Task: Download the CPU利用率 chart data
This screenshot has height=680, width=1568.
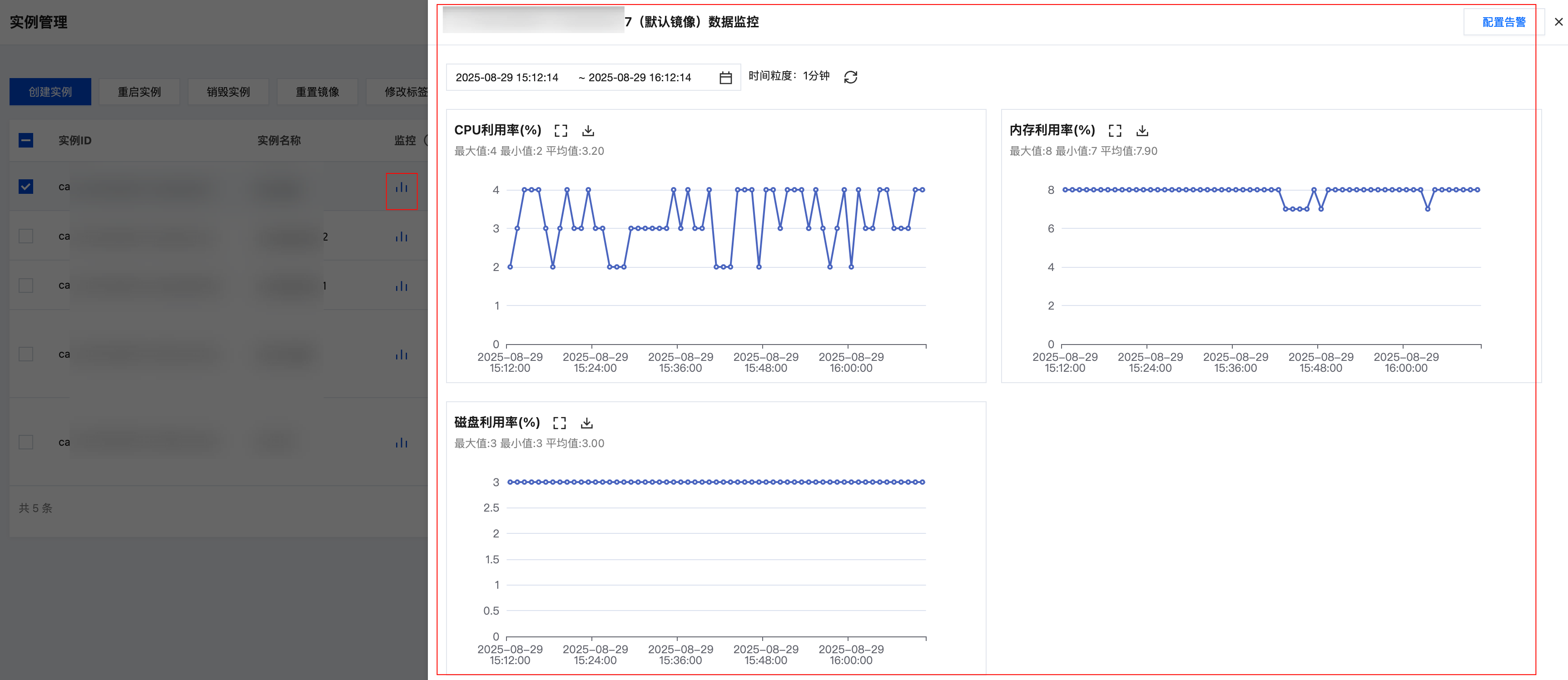Action: click(x=588, y=130)
